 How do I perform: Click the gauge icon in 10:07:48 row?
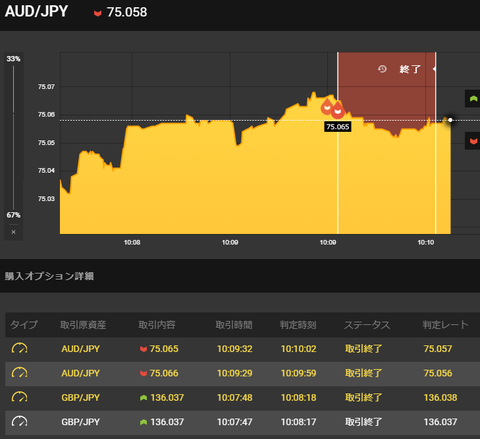19,397
